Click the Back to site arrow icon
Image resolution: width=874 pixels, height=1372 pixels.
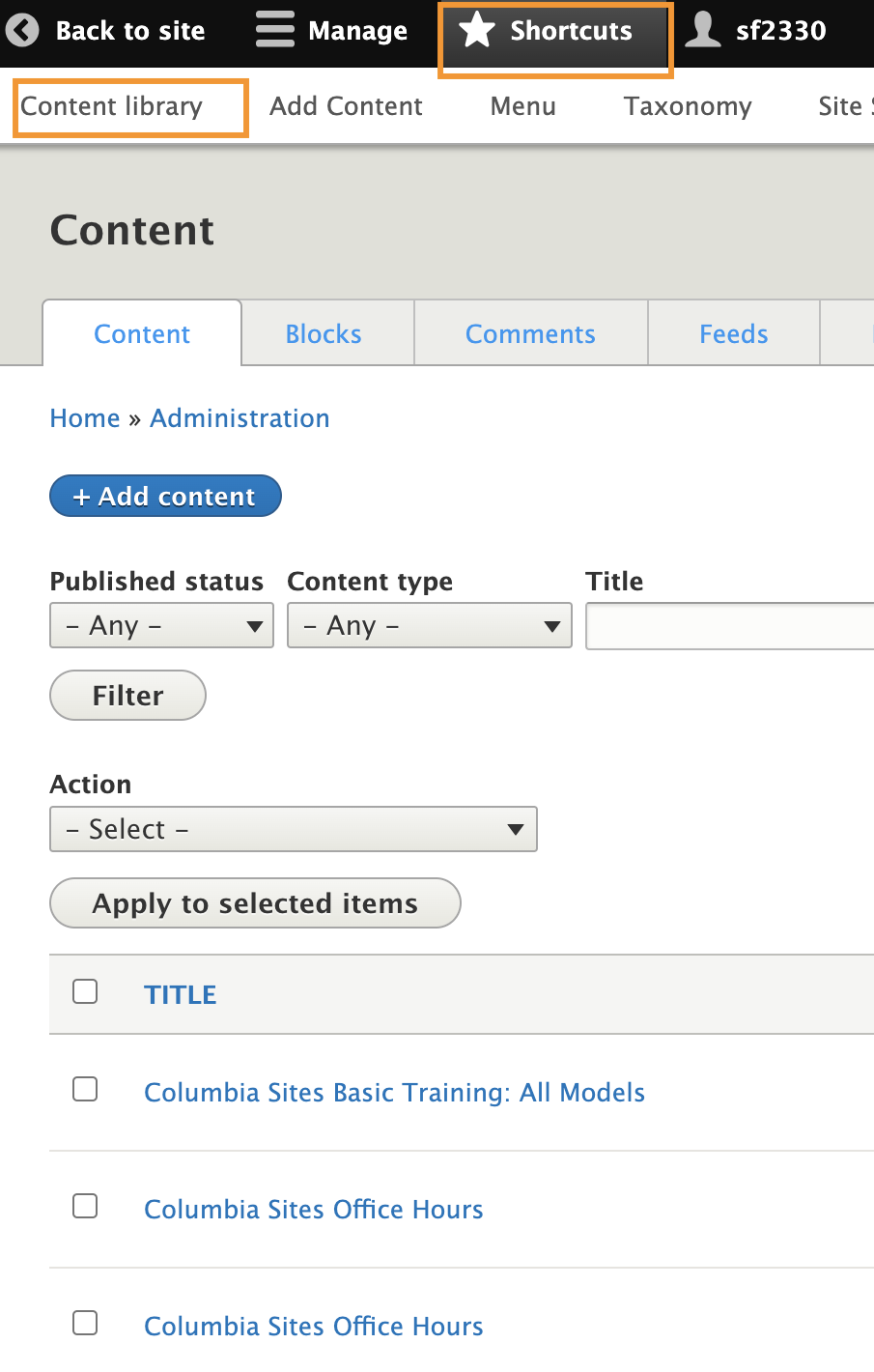(22, 31)
